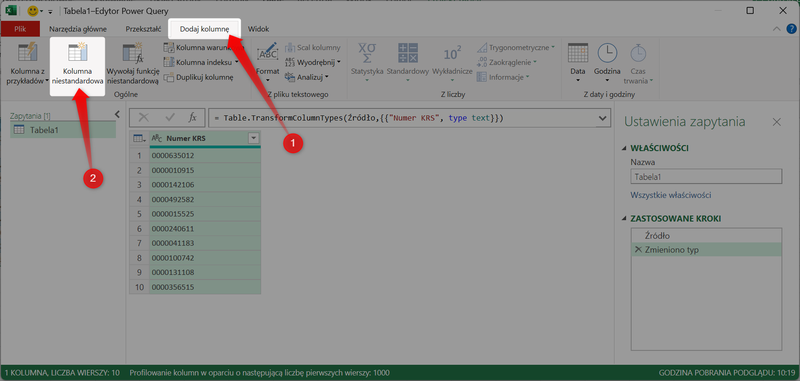This screenshot has height=381, width=800.
Task: Open Wszystkie właściwości link
Action: tap(671, 195)
